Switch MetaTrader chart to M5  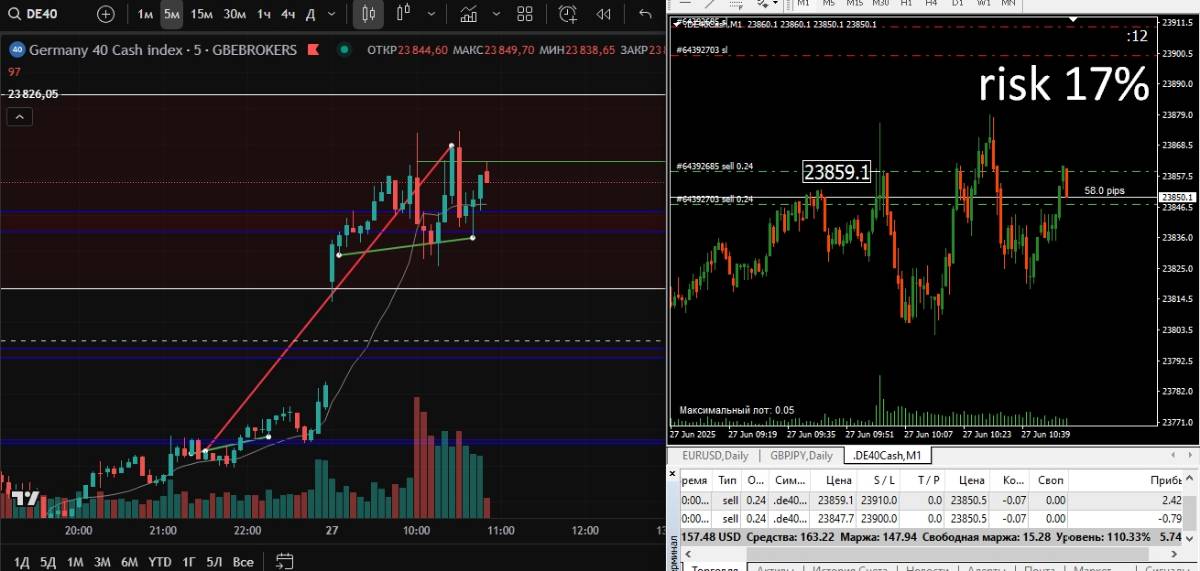(x=829, y=4)
